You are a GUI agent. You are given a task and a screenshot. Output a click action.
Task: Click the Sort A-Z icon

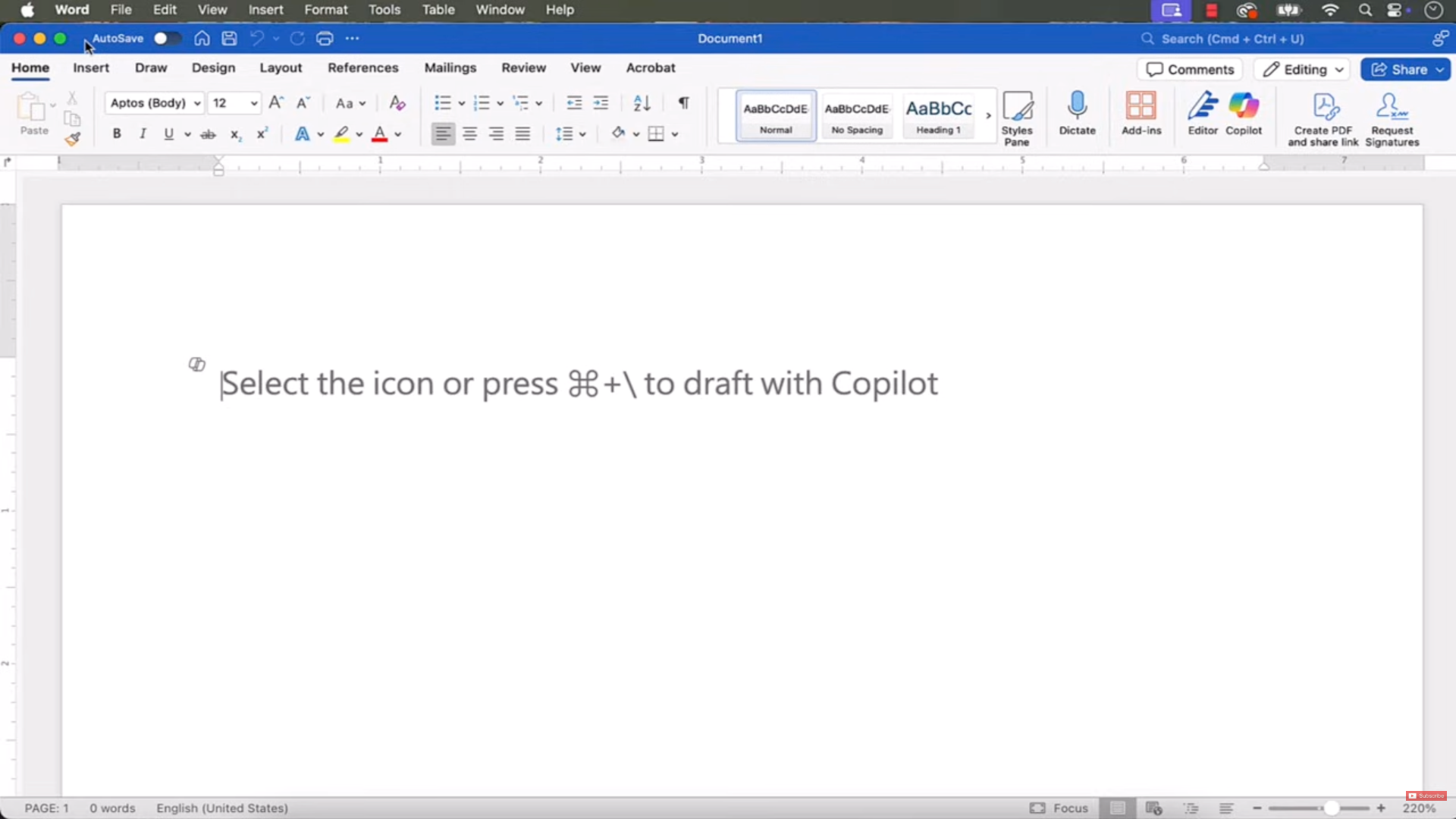642,103
